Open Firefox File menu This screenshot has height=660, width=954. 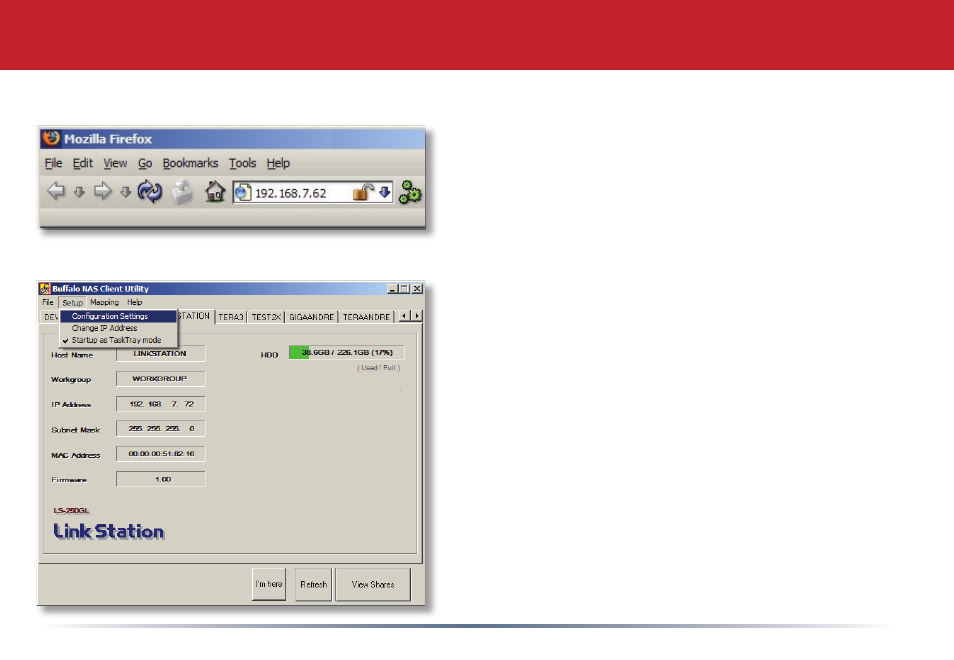tap(54, 163)
